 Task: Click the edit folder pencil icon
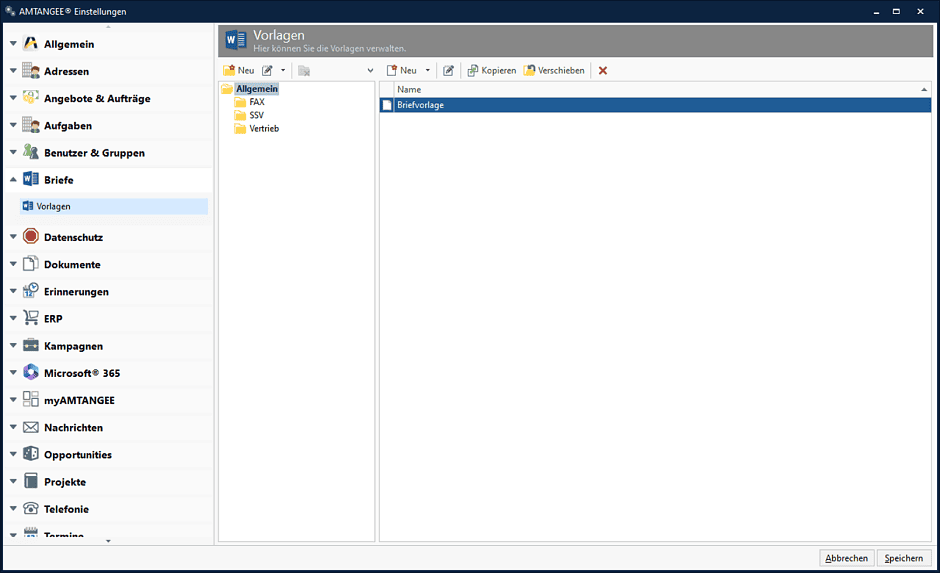(267, 70)
